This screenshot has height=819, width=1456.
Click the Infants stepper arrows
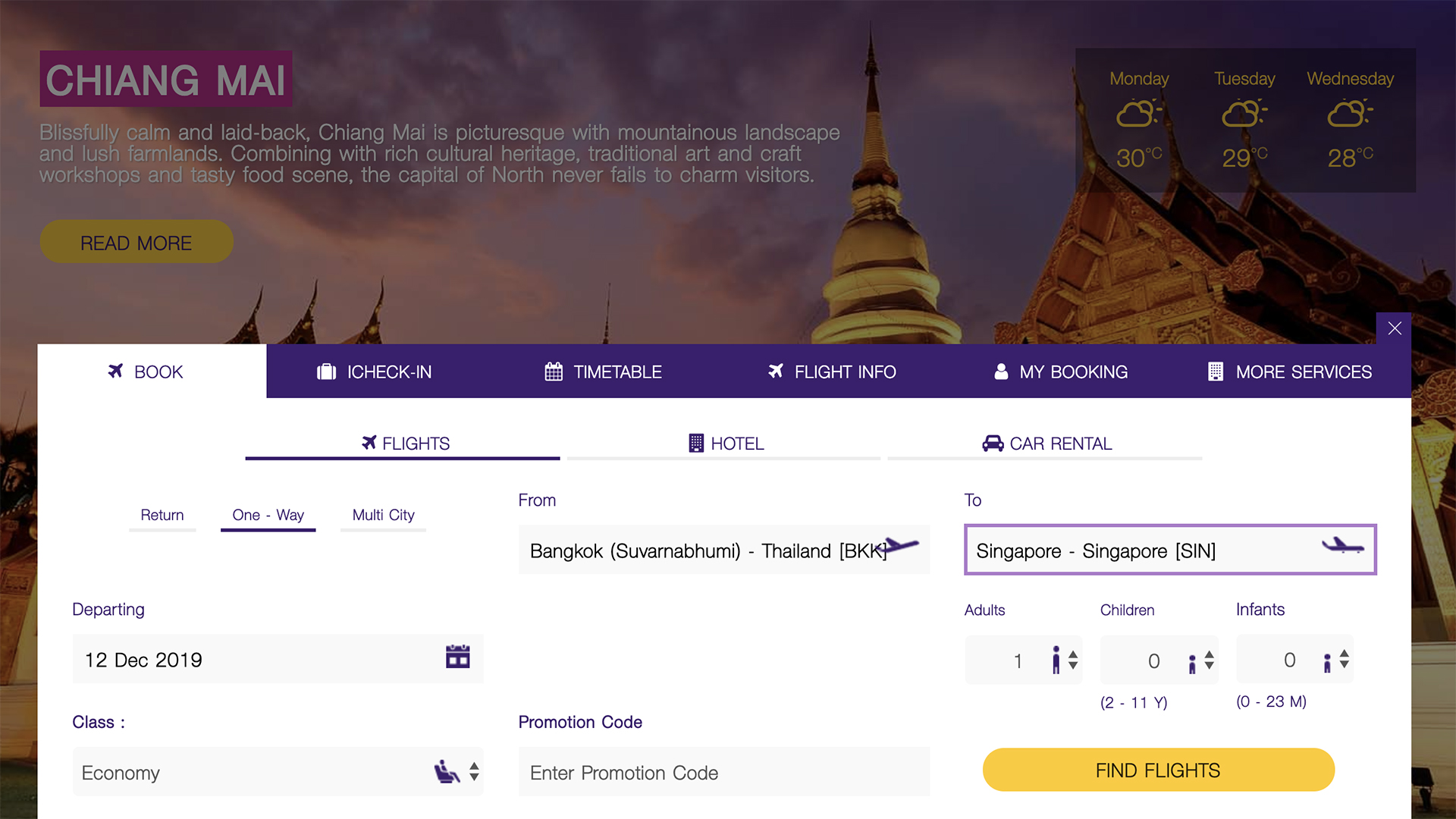tap(1345, 659)
